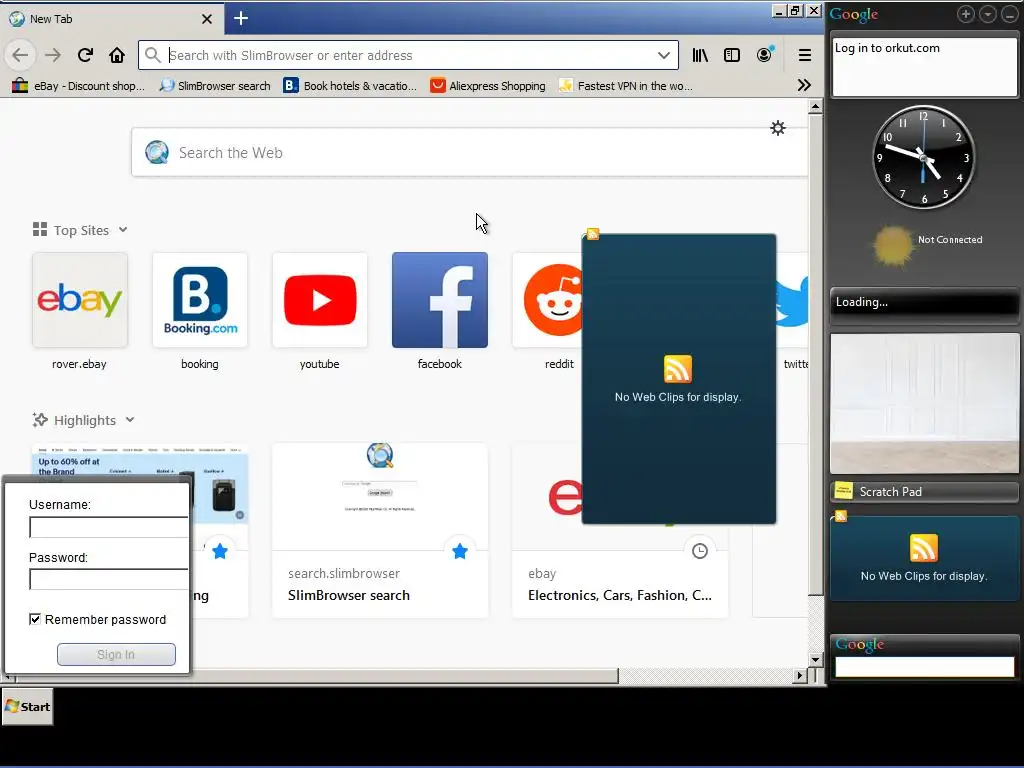
Task: Open new tab settings gear
Action: coord(777,128)
